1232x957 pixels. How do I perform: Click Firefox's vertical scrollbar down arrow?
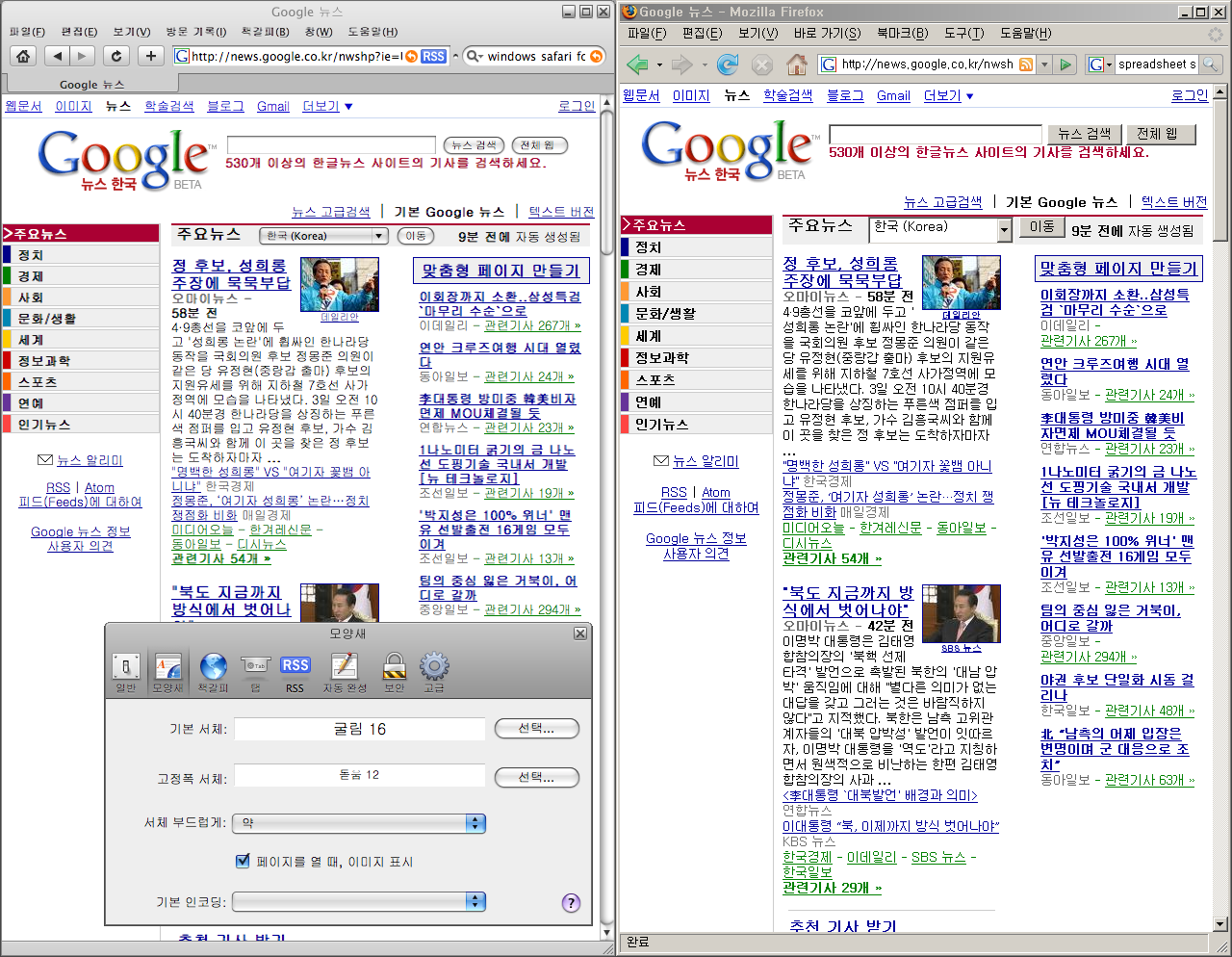click(1221, 922)
